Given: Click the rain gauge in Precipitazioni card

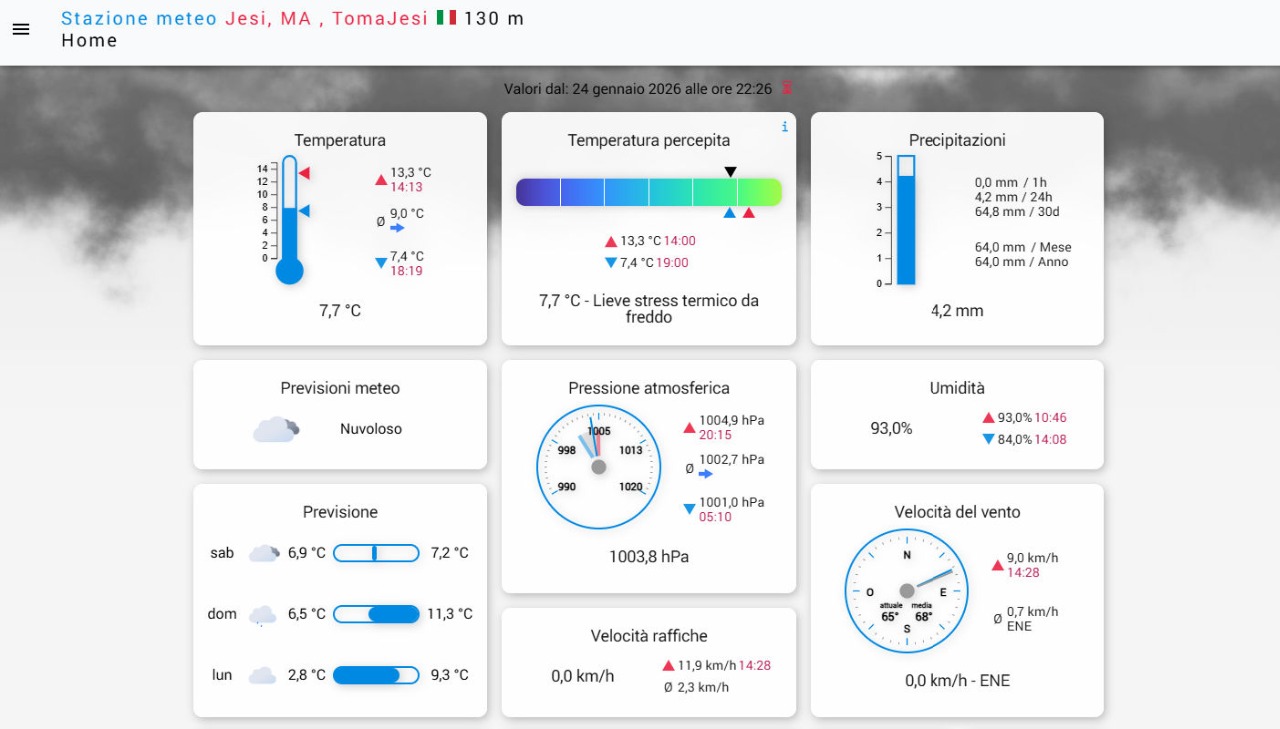Looking at the screenshot, I should click(x=905, y=220).
